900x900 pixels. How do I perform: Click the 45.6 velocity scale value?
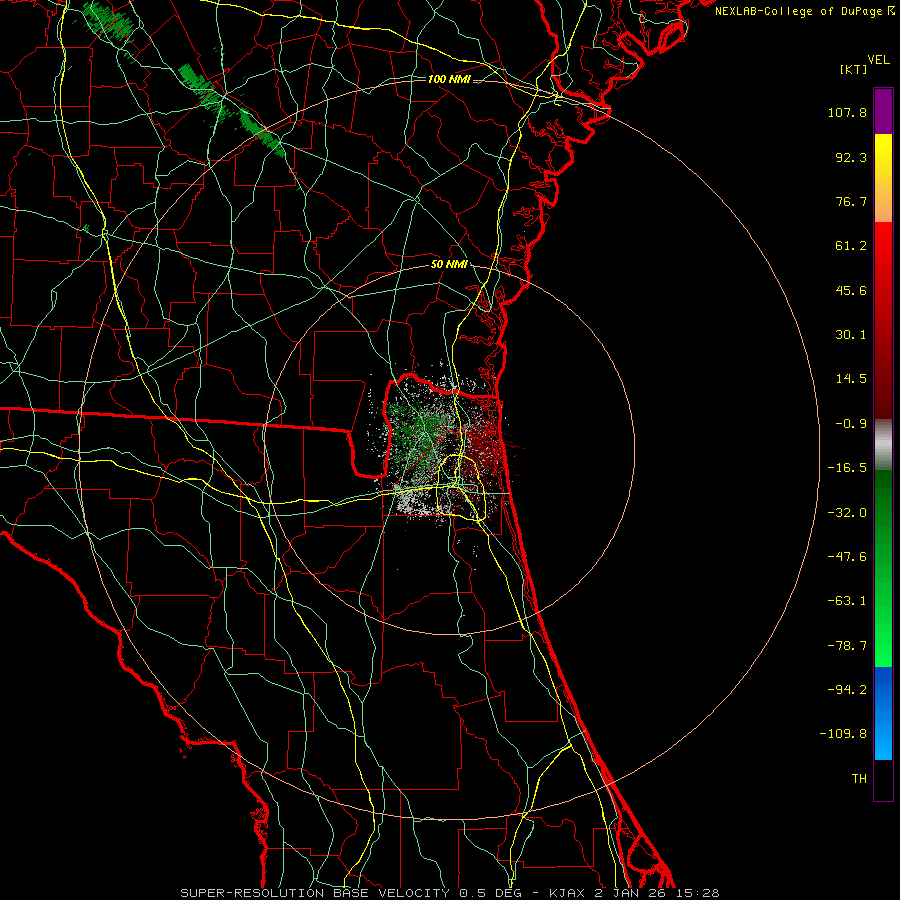[x=851, y=290]
